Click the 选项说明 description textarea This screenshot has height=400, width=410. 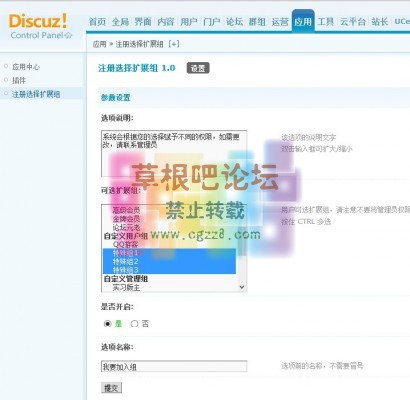174,154
